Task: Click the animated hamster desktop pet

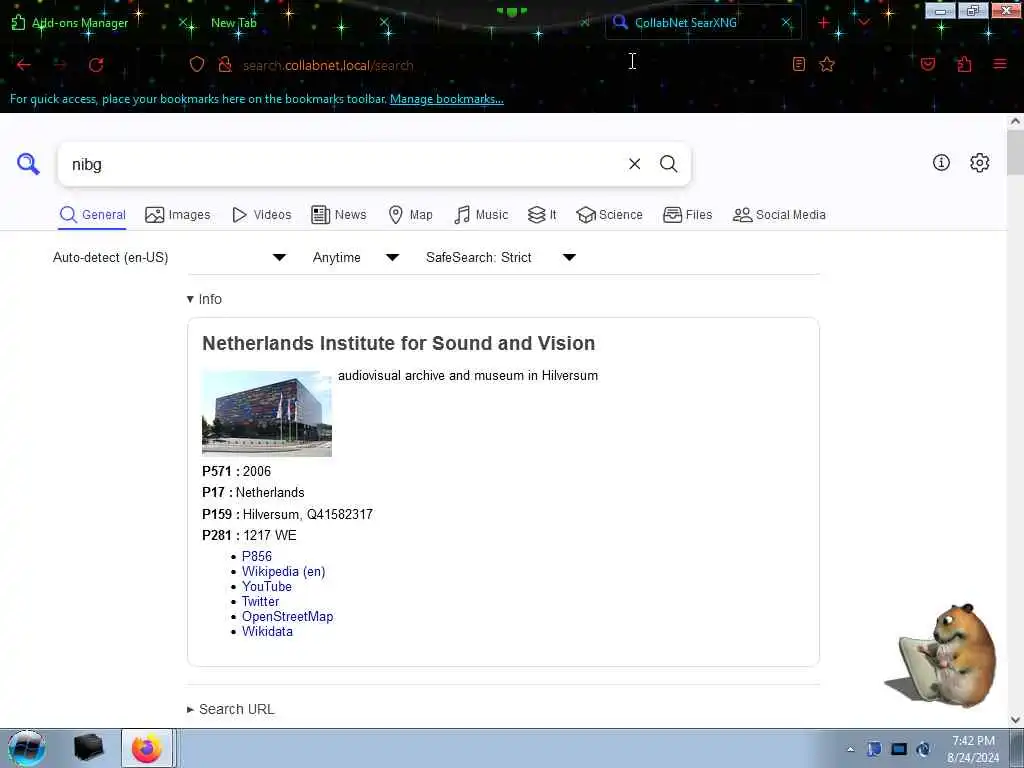Action: coord(943,654)
